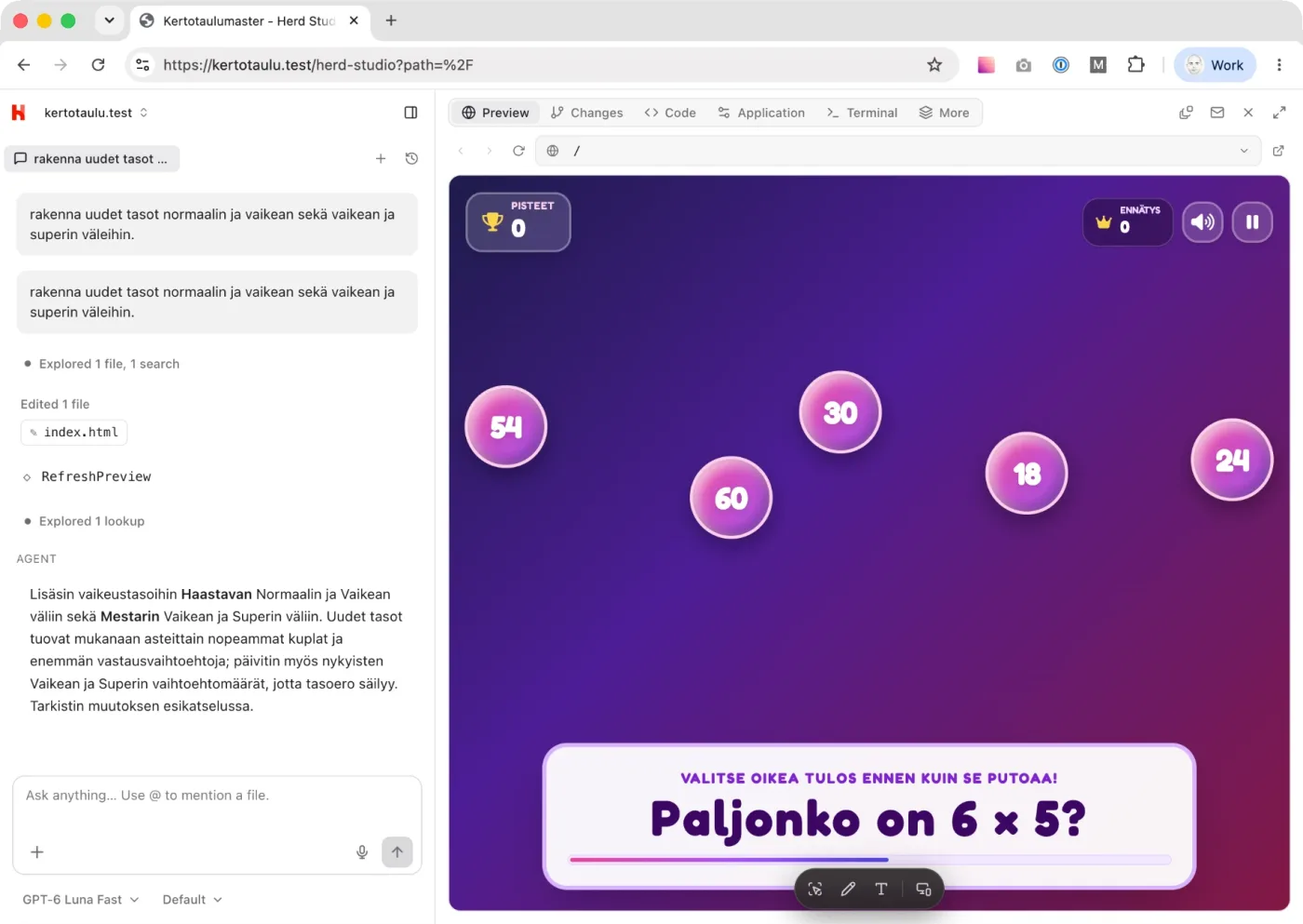Bookmark page with star icon

(934, 65)
